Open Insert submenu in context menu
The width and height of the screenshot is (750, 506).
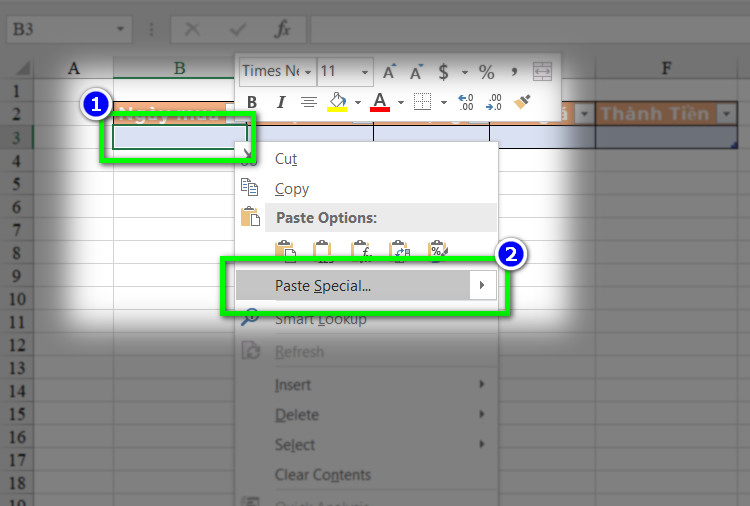coord(366,385)
